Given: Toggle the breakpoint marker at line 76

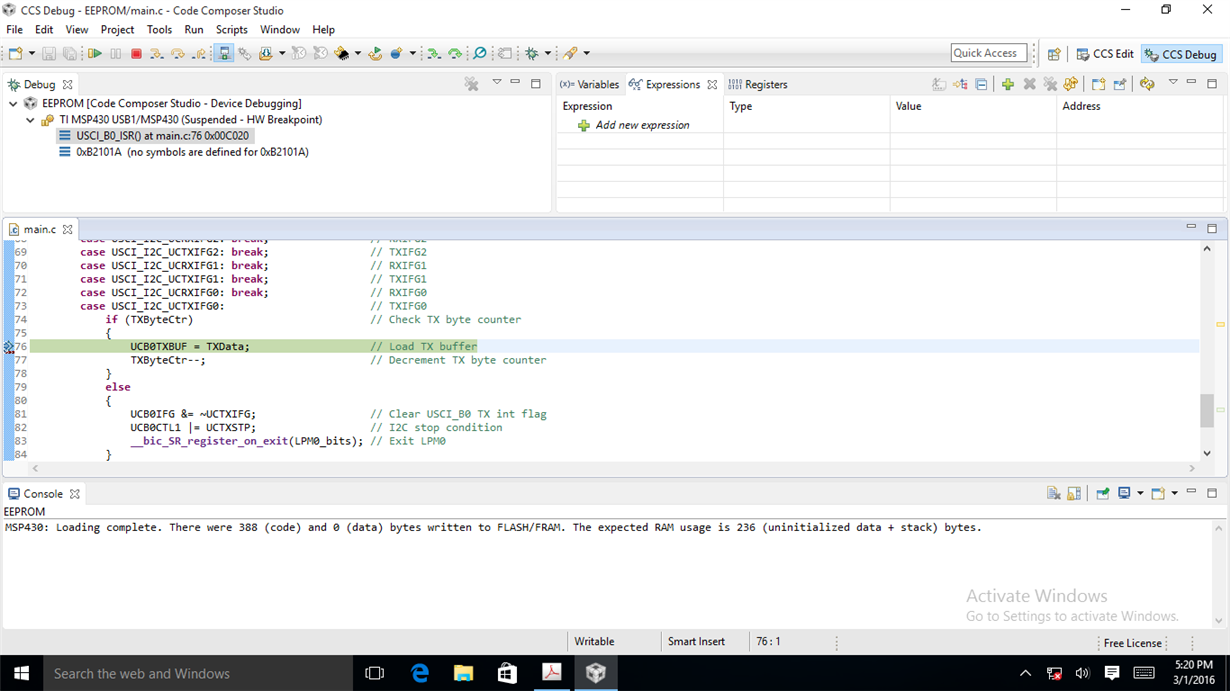Looking at the screenshot, I should (x=8, y=347).
